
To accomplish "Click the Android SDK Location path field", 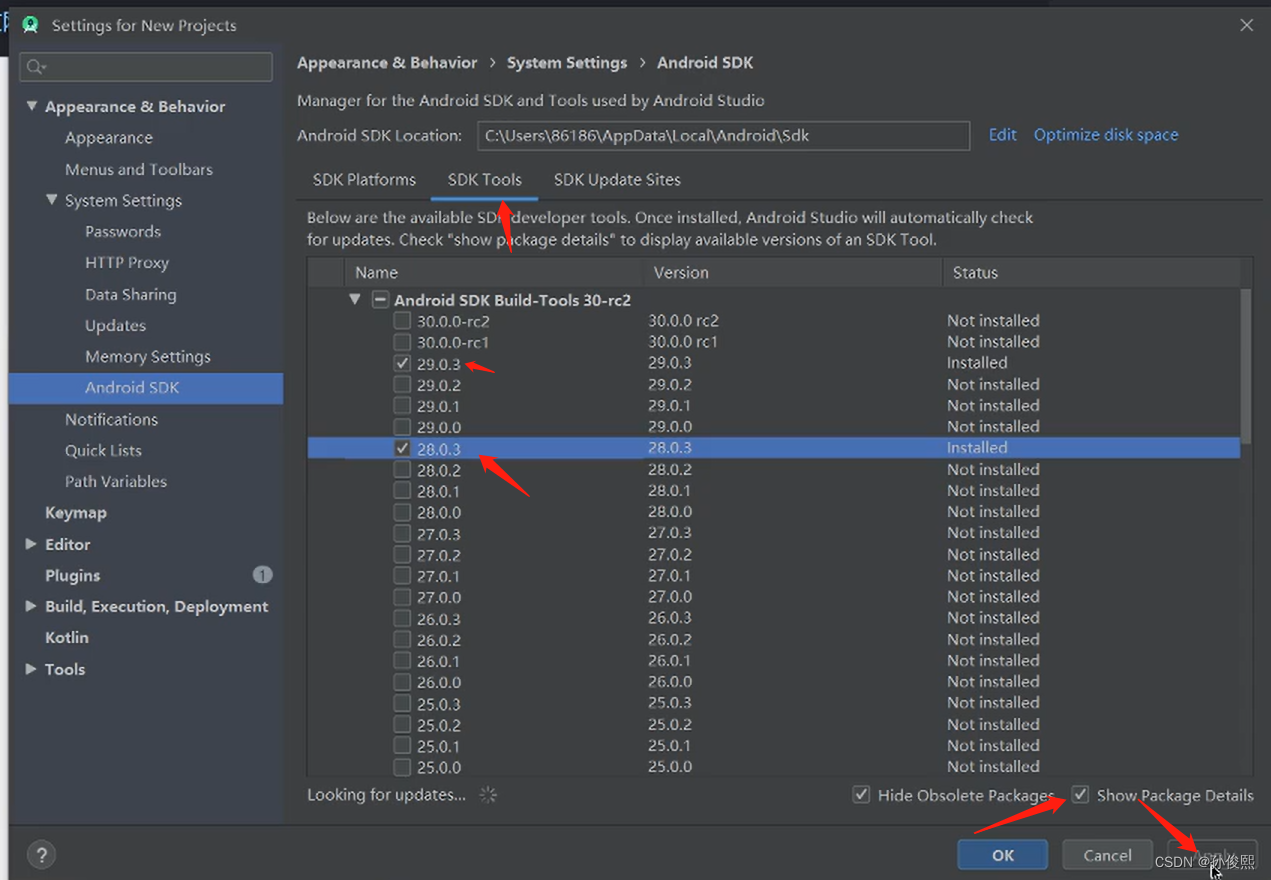I will 723,135.
